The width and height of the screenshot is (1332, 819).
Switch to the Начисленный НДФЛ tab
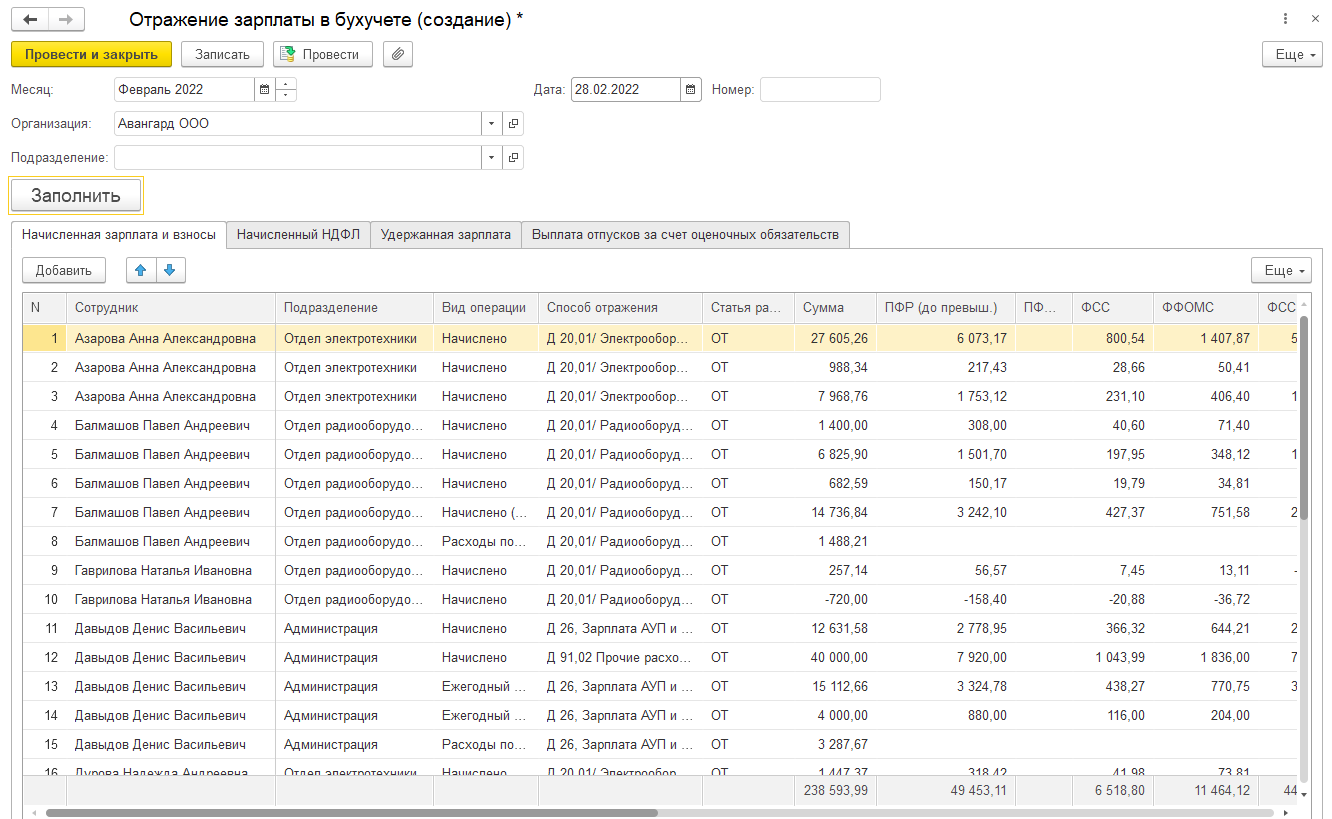(x=298, y=235)
